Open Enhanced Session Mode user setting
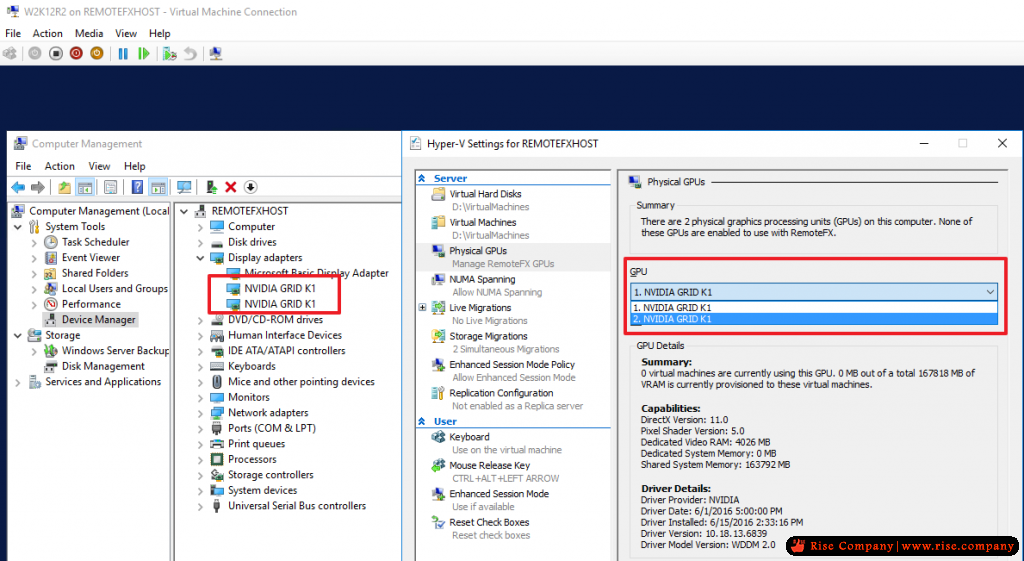The height and width of the screenshot is (561, 1024). (499, 494)
